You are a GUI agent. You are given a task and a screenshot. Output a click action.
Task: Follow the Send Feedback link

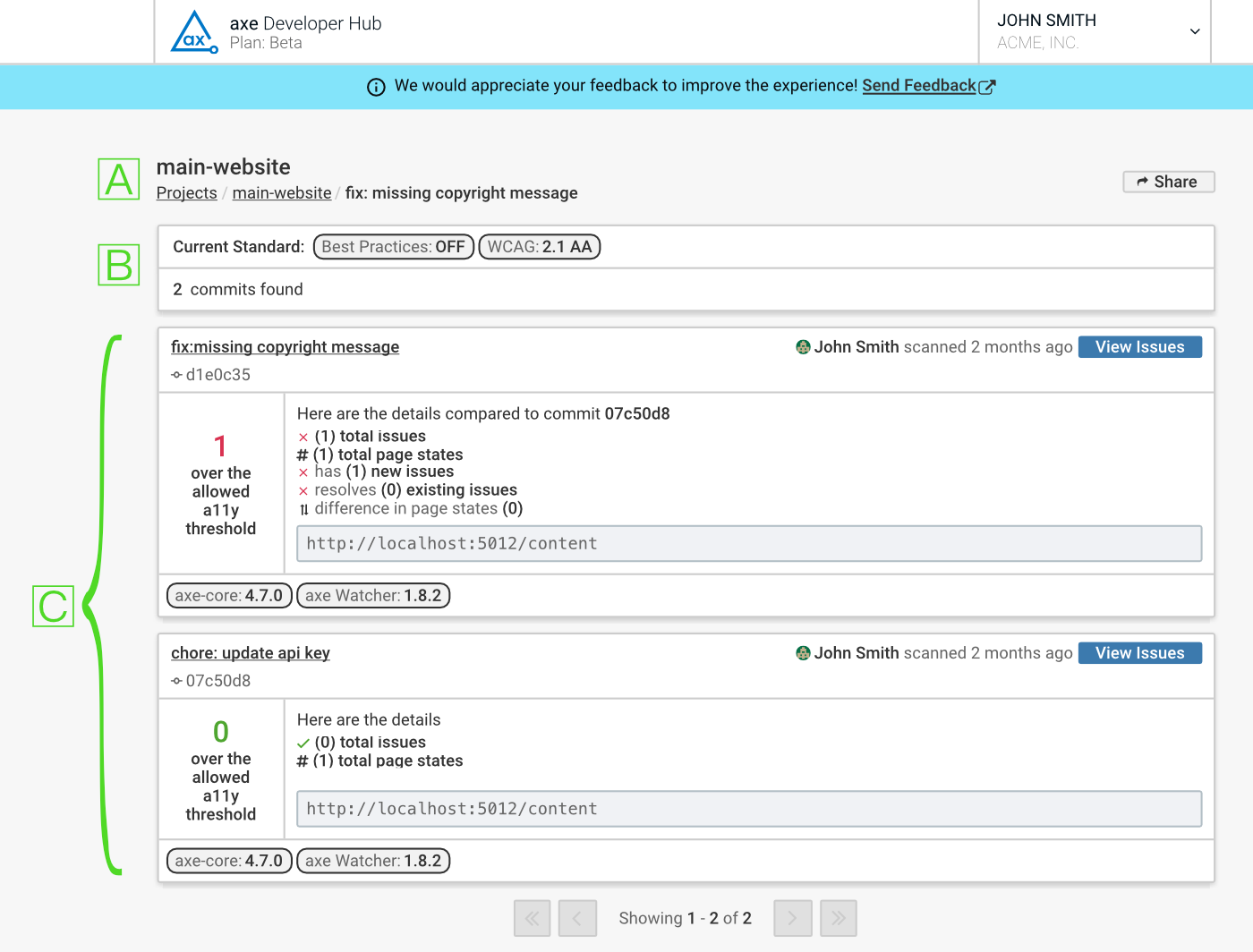(918, 86)
